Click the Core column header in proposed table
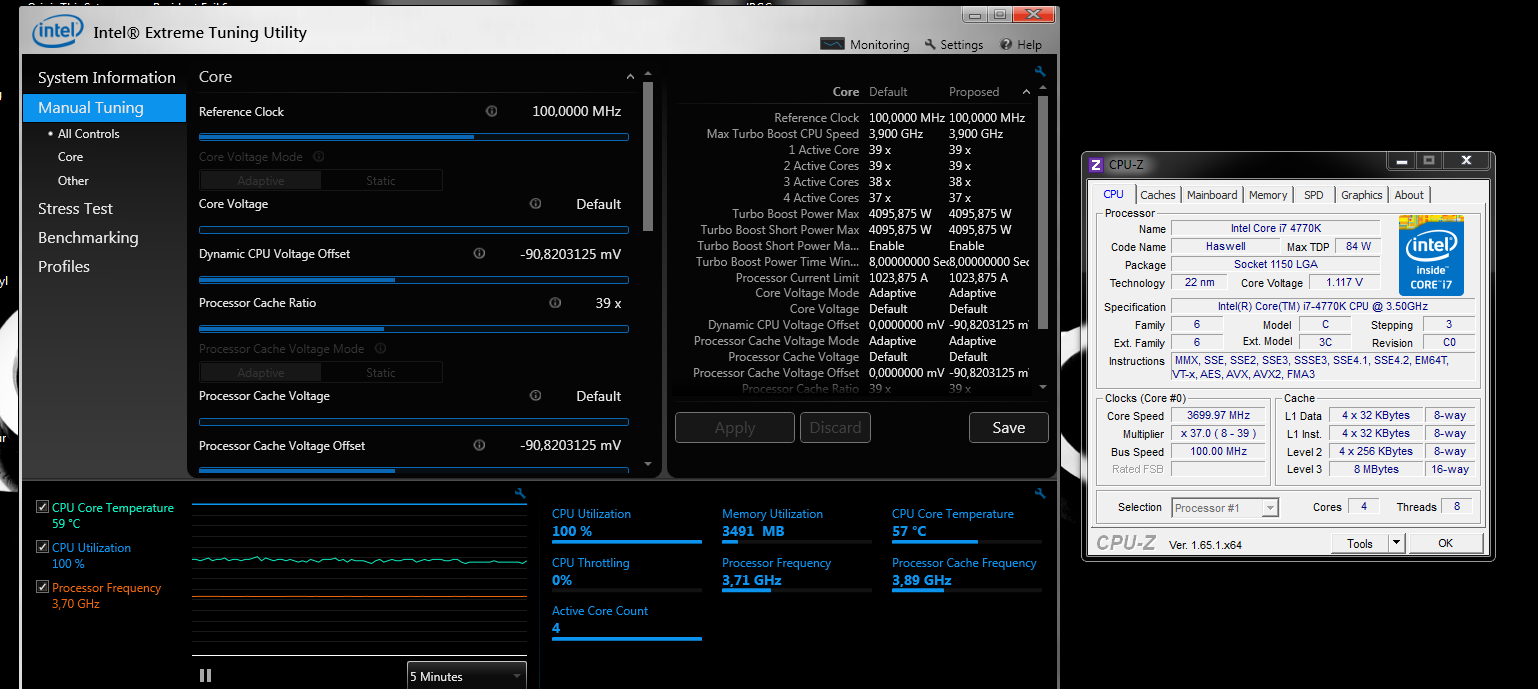The image size is (1538, 689). [x=846, y=92]
